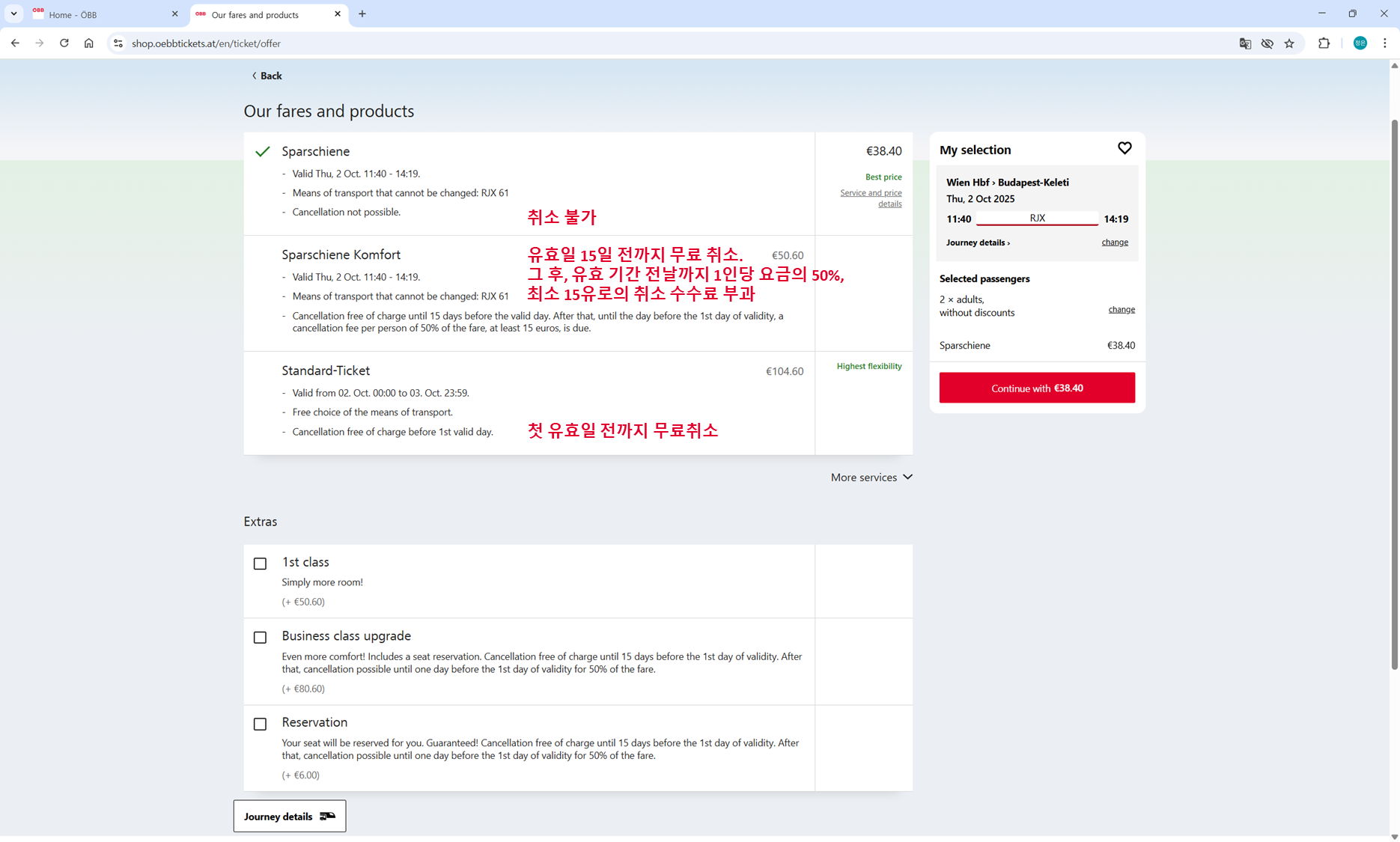Save selection with the heart favorite icon
1400x842 pixels.
pos(1124,148)
